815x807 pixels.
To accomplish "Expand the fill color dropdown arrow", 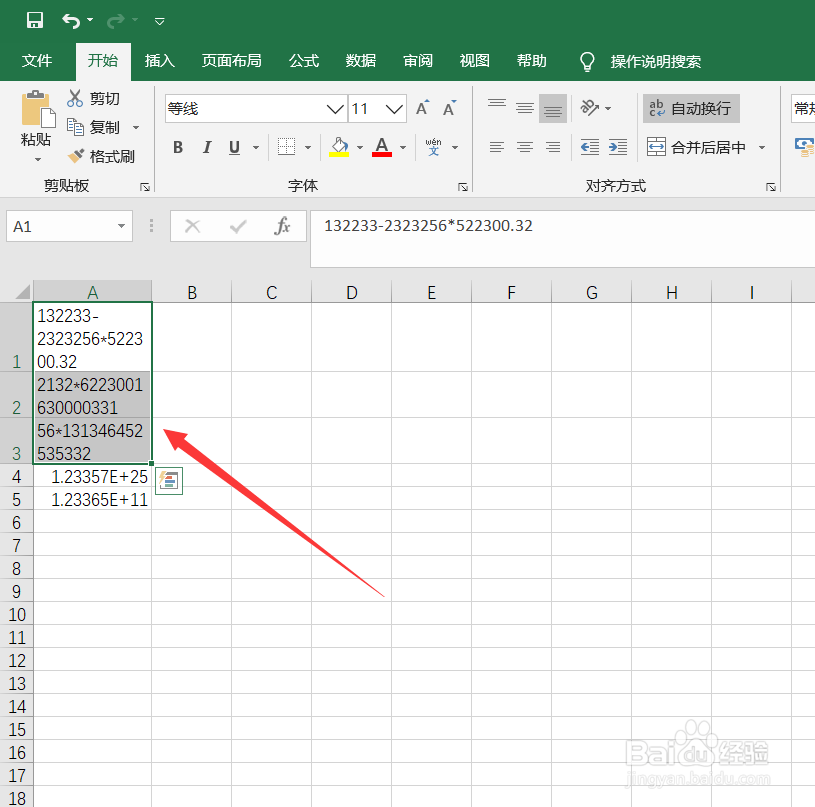I will pos(360,148).
